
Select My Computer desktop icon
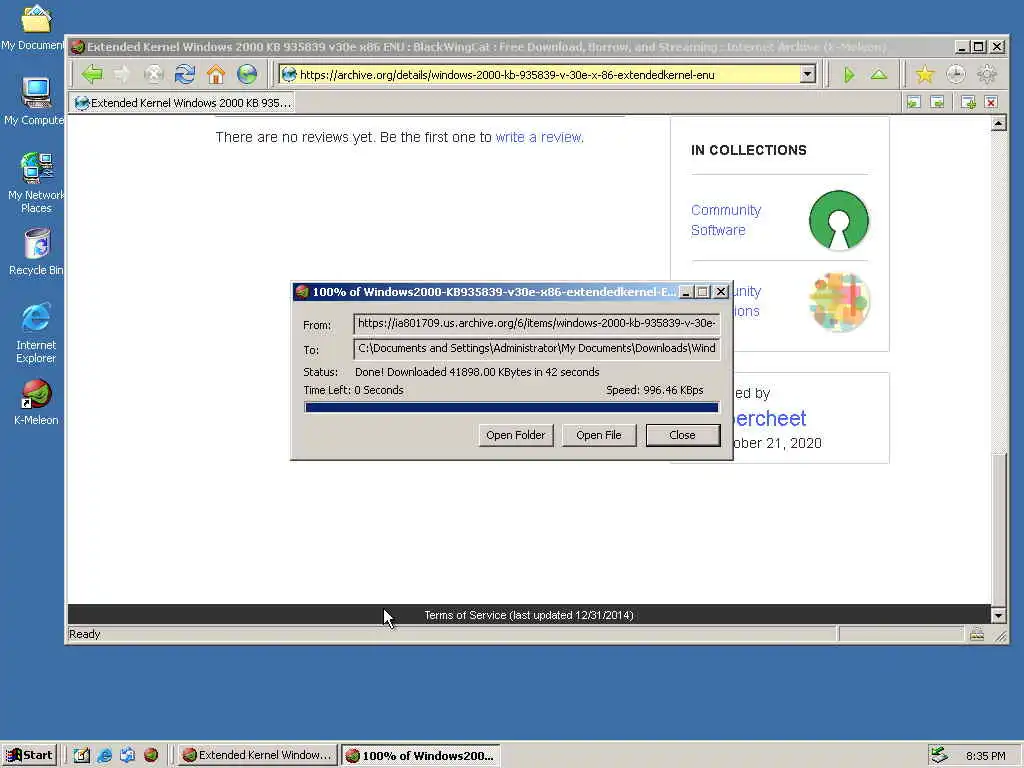(x=34, y=101)
